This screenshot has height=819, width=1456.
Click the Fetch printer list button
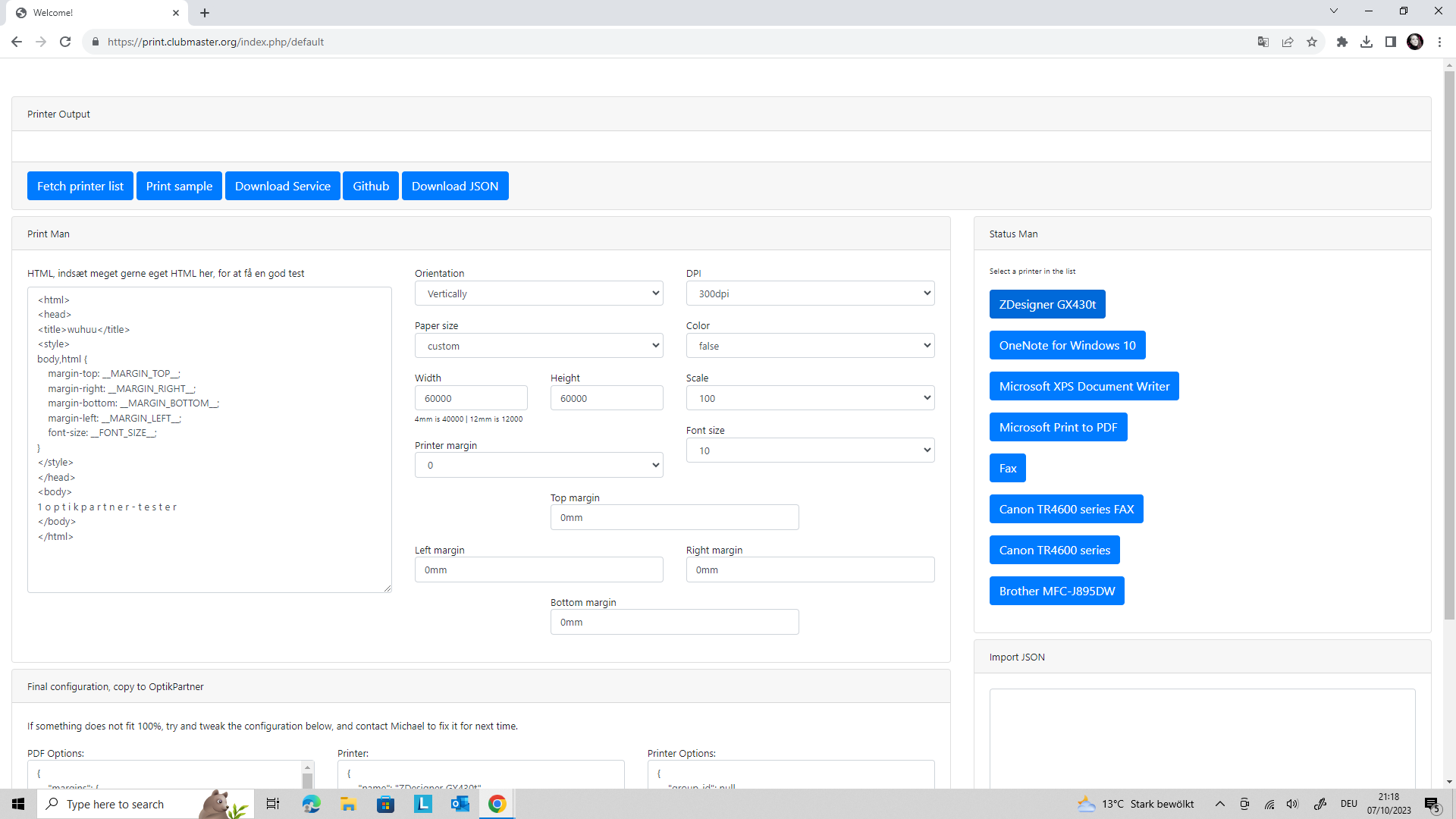click(x=80, y=186)
